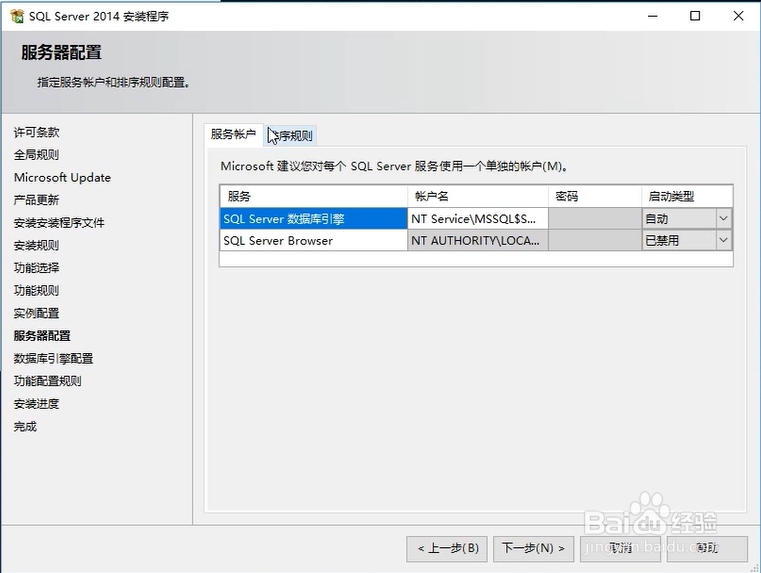The image size is (761, 573).
Task: Close the SQL Server setup window
Action: click(x=738, y=16)
